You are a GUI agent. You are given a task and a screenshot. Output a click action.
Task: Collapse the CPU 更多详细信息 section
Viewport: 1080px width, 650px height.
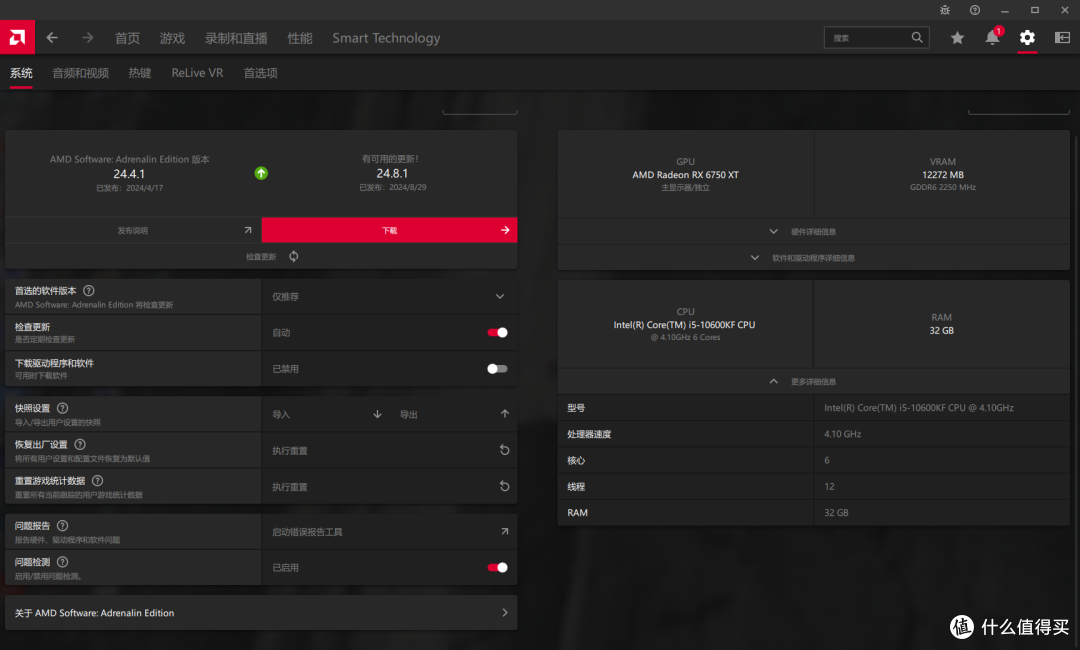pyautogui.click(x=813, y=381)
